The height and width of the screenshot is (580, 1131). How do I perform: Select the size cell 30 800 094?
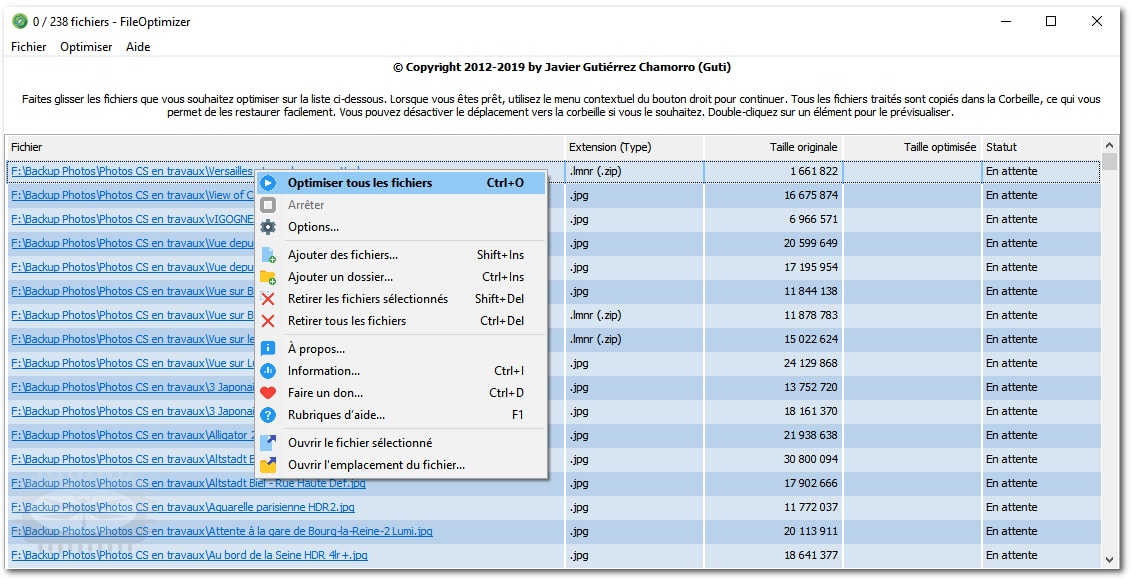pyautogui.click(x=773, y=460)
